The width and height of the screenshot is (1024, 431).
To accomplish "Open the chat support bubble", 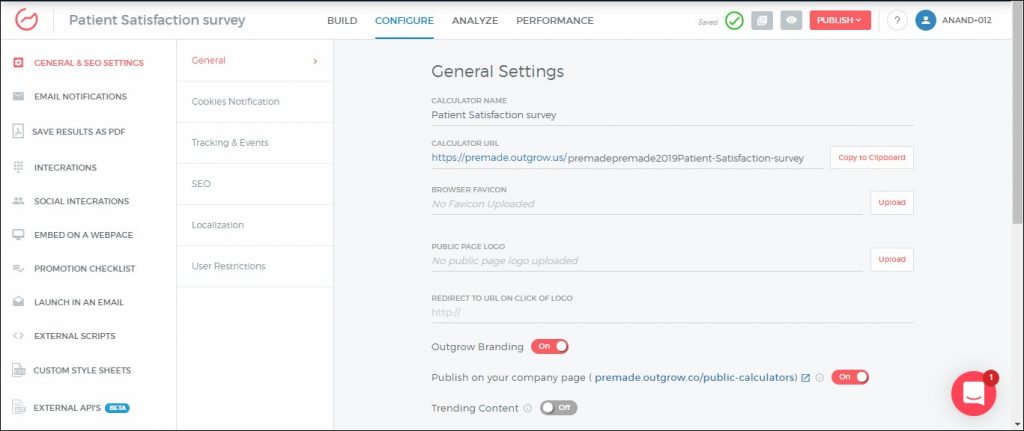I will click(973, 394).
